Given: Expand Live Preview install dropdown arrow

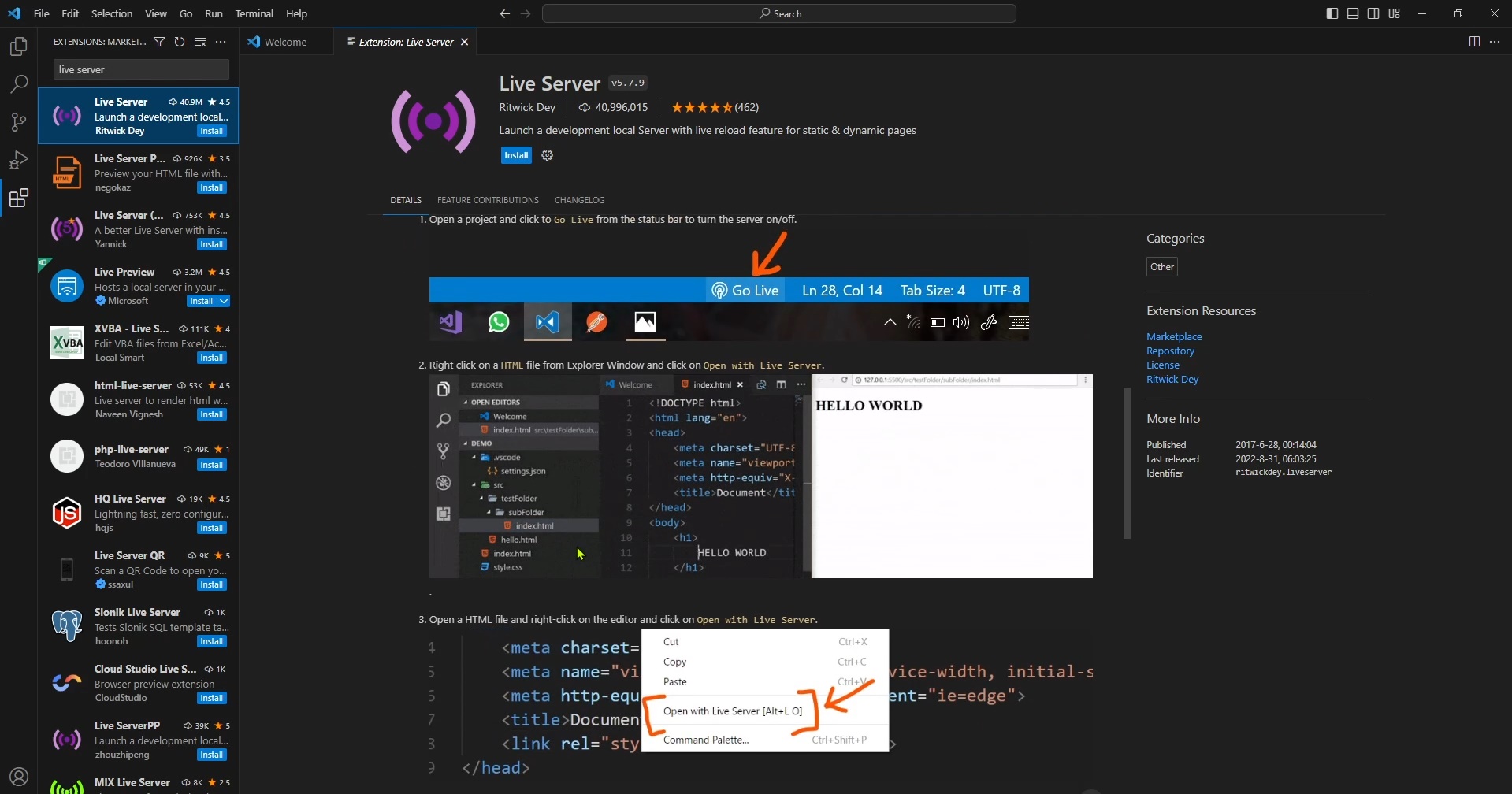Looking at the screenshot, I should 224,301.
